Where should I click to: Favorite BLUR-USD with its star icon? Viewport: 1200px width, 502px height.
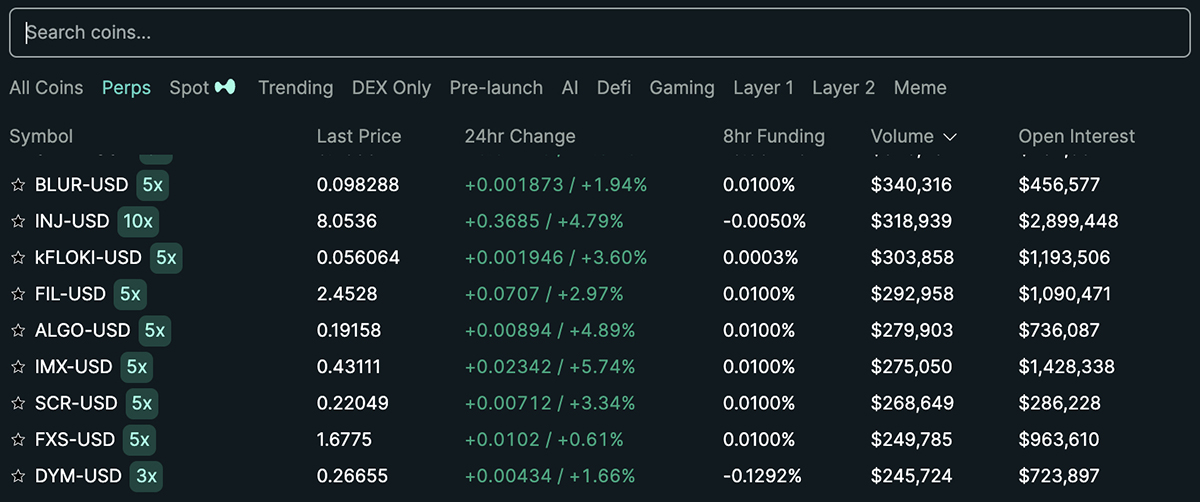(17, 185)
